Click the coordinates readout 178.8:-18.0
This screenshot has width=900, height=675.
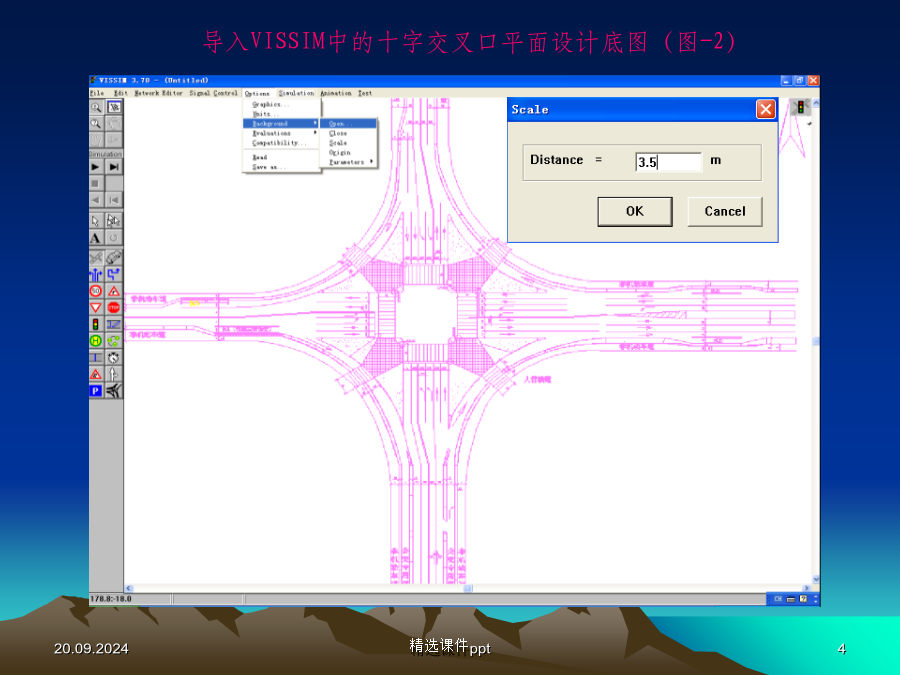coord(111,599)
